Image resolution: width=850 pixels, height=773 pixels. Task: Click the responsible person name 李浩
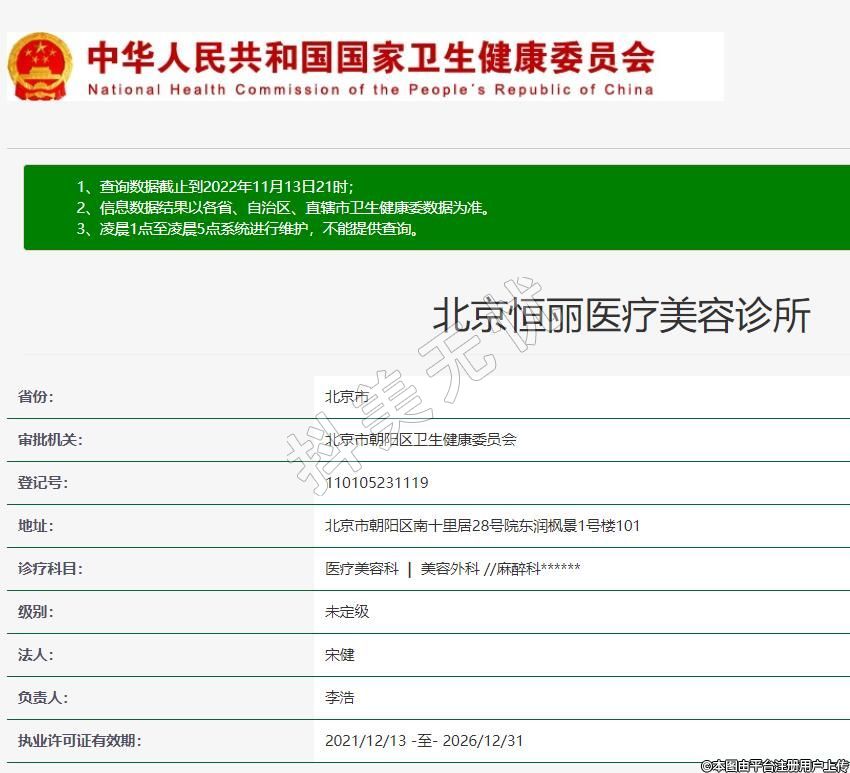340,698
